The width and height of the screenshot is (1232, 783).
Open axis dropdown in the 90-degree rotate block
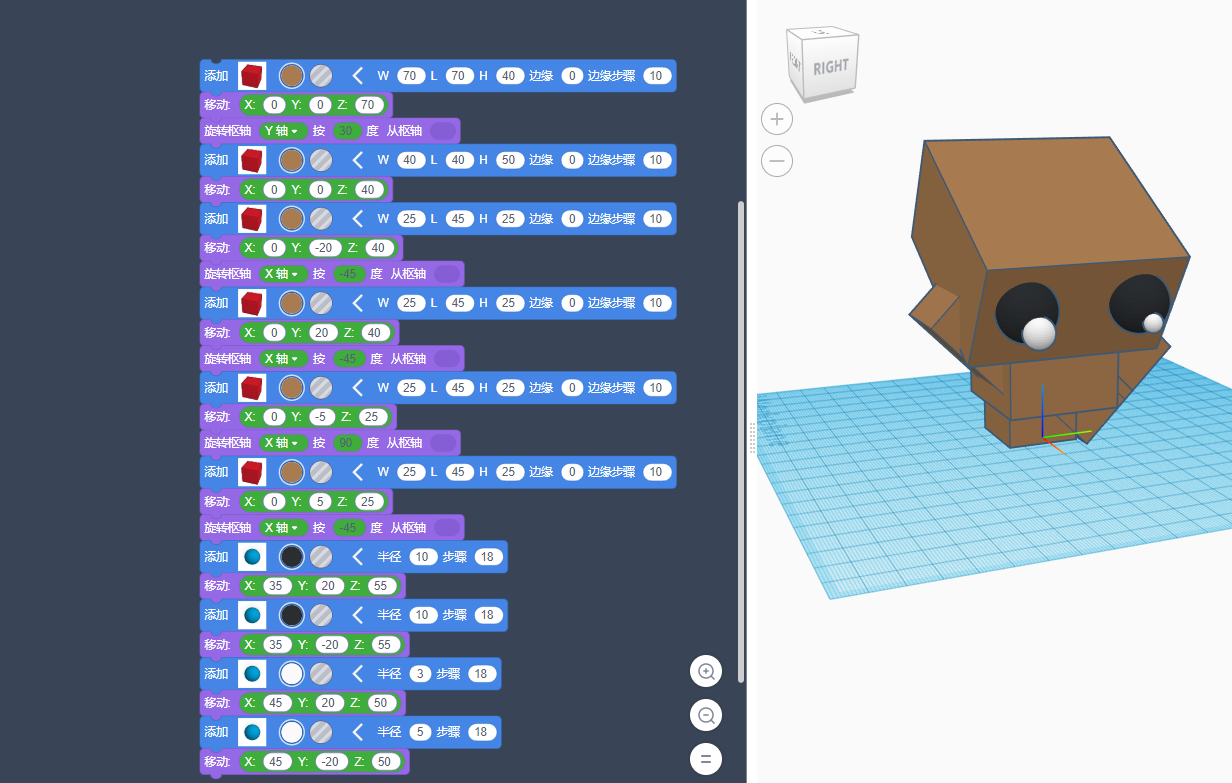282,443
